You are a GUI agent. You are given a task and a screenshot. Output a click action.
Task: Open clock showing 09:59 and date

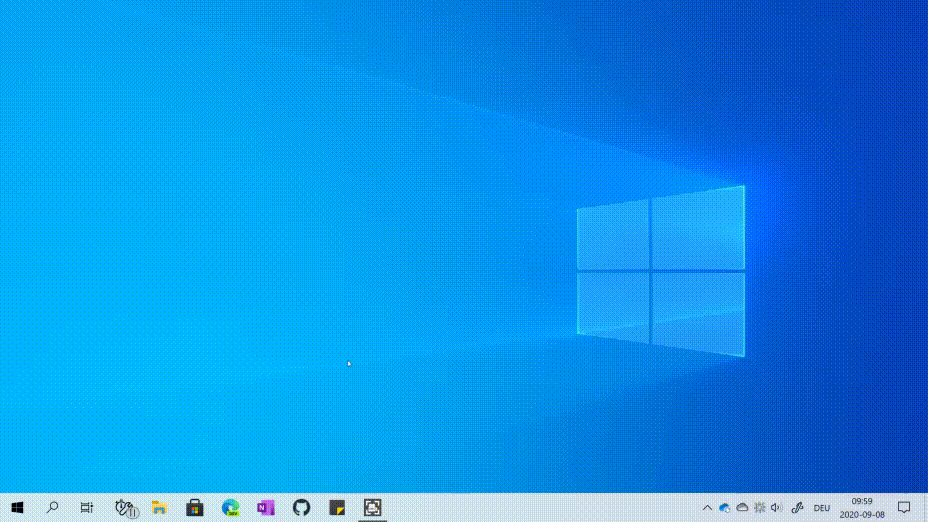tap(862, 508)
